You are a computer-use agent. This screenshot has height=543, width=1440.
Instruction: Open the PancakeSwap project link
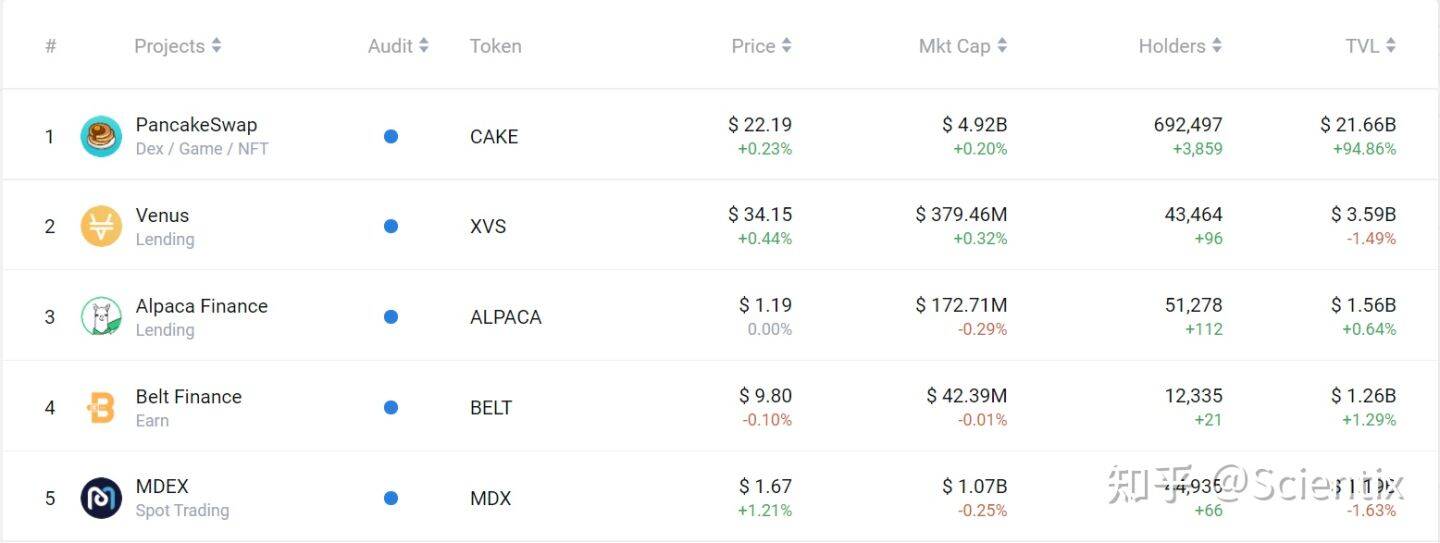tap(196, 125)
